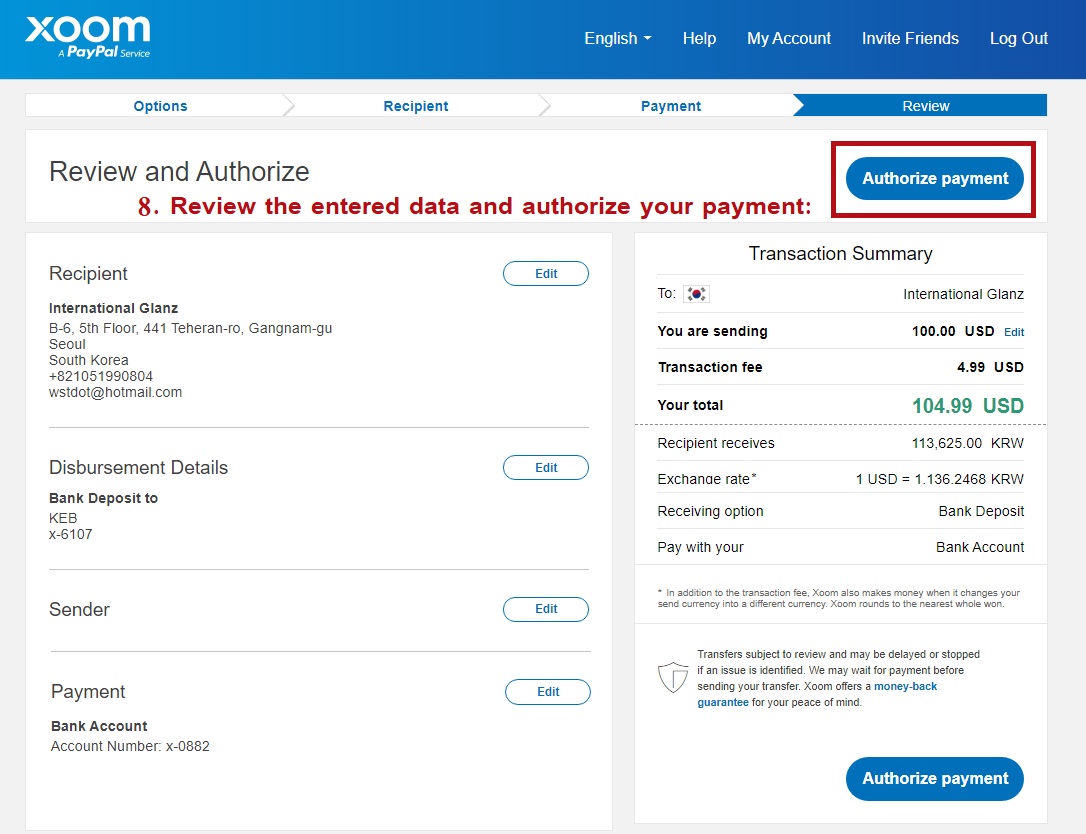Image resolution: width=1086 pixels, height=834 pixels.
Task: Click the International Glanz recipient name
Action: 114,308
